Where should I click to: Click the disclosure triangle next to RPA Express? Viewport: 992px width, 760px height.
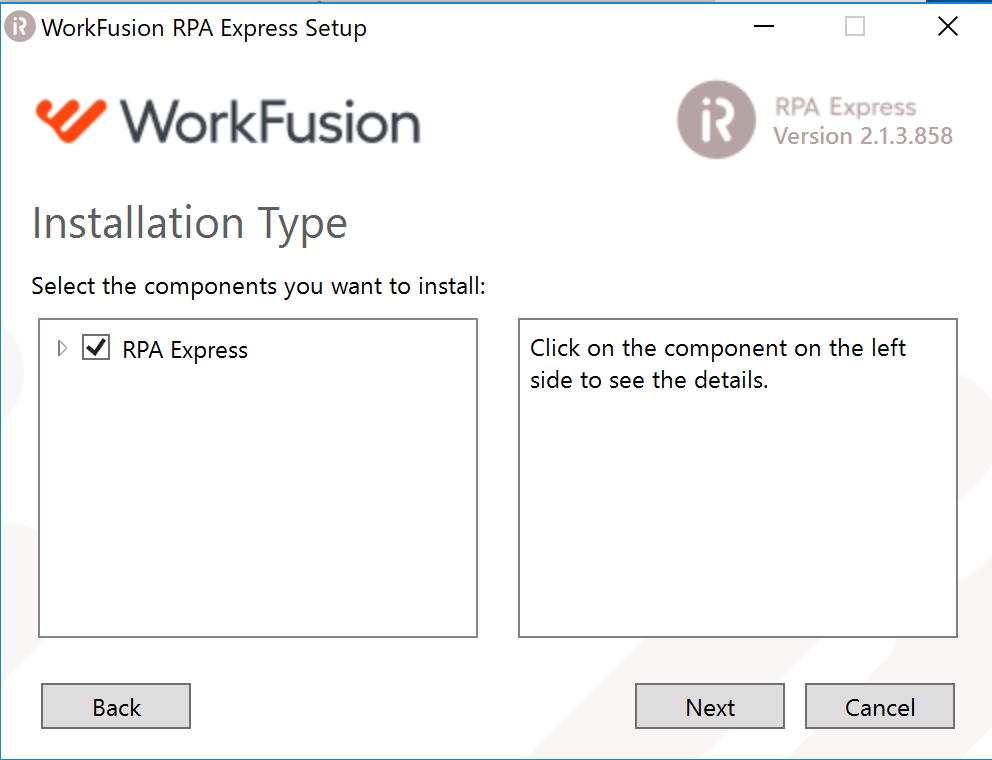click(62, 348)
